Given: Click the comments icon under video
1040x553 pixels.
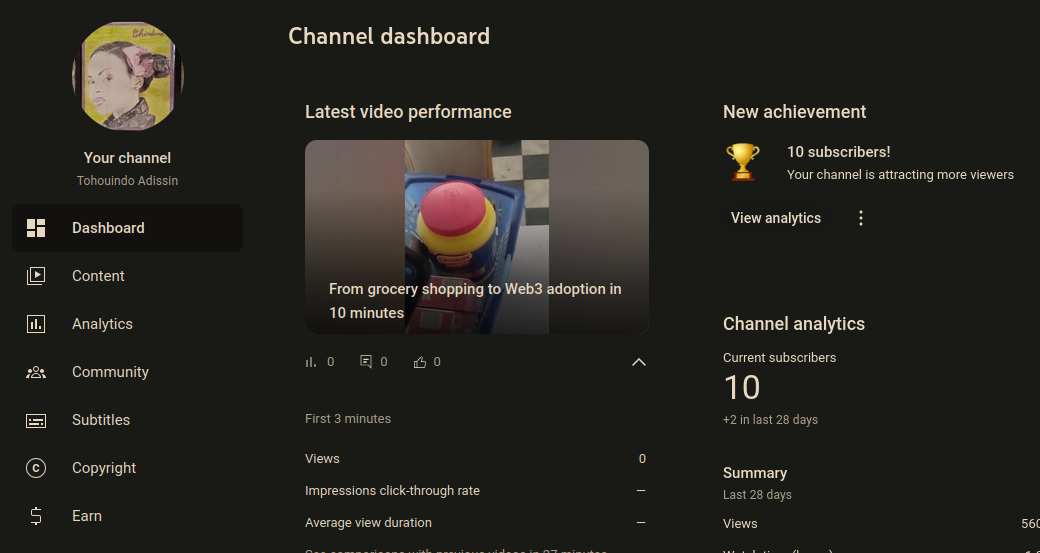Looking at the screenshot, I should (x=365, y=361).
